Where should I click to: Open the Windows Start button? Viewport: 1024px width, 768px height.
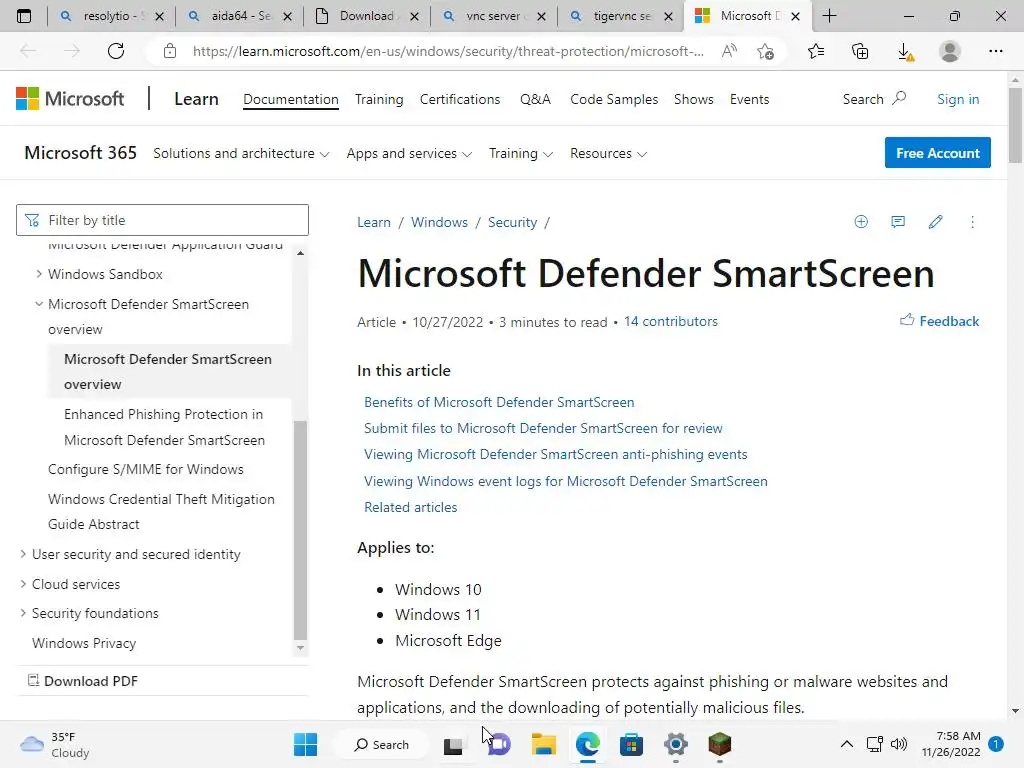[x=305, y=744]
